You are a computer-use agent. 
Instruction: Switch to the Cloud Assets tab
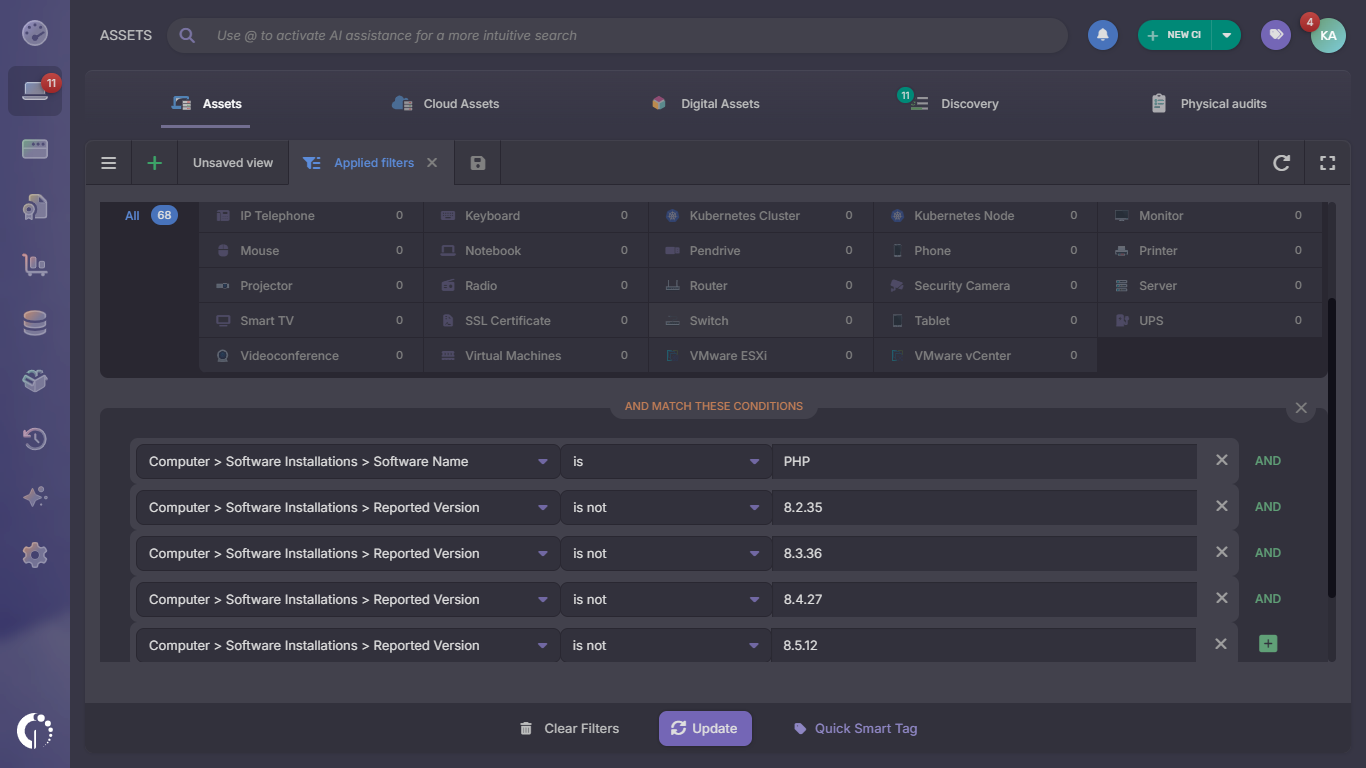(x=446, y=104)
